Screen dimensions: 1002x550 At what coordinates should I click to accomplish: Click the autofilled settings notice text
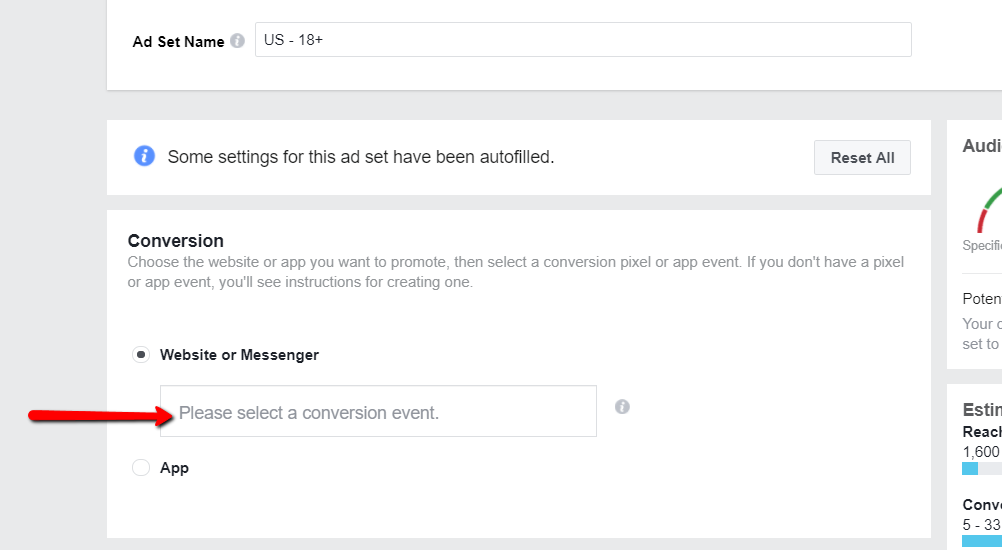click(x=360, y=157)
